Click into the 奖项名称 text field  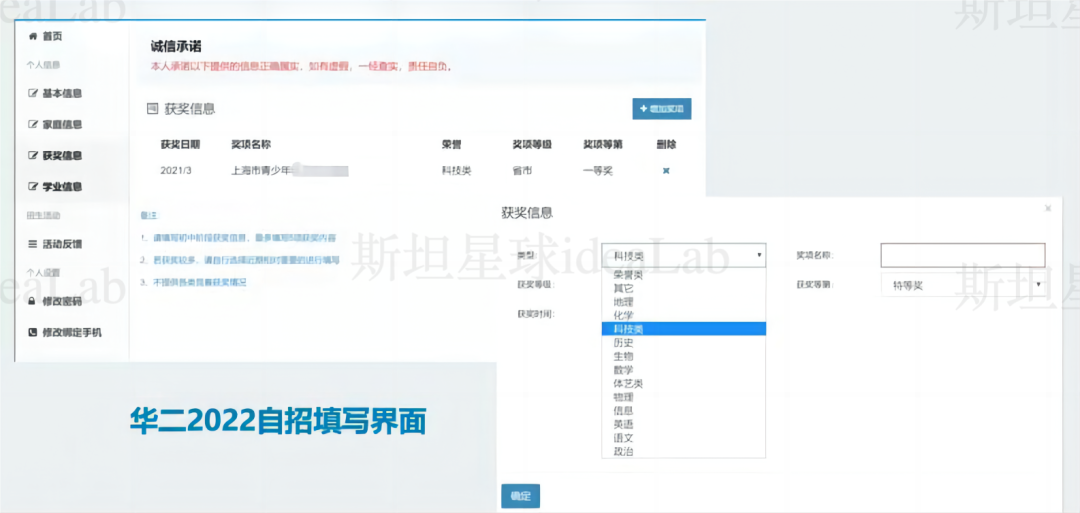tap(962, 255)
